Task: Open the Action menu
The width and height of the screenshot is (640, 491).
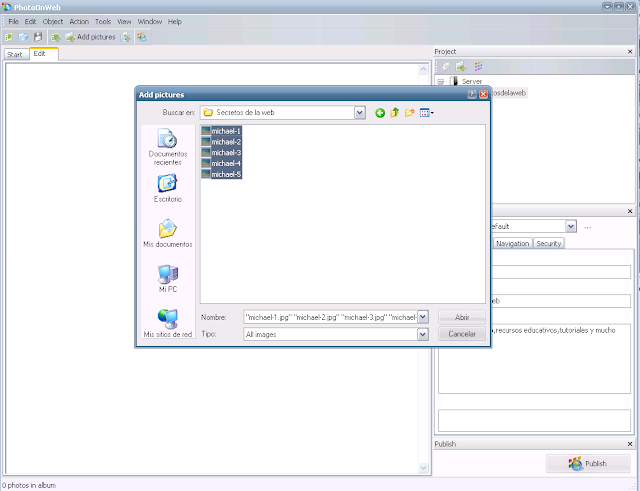Action: tap(79, 22)
